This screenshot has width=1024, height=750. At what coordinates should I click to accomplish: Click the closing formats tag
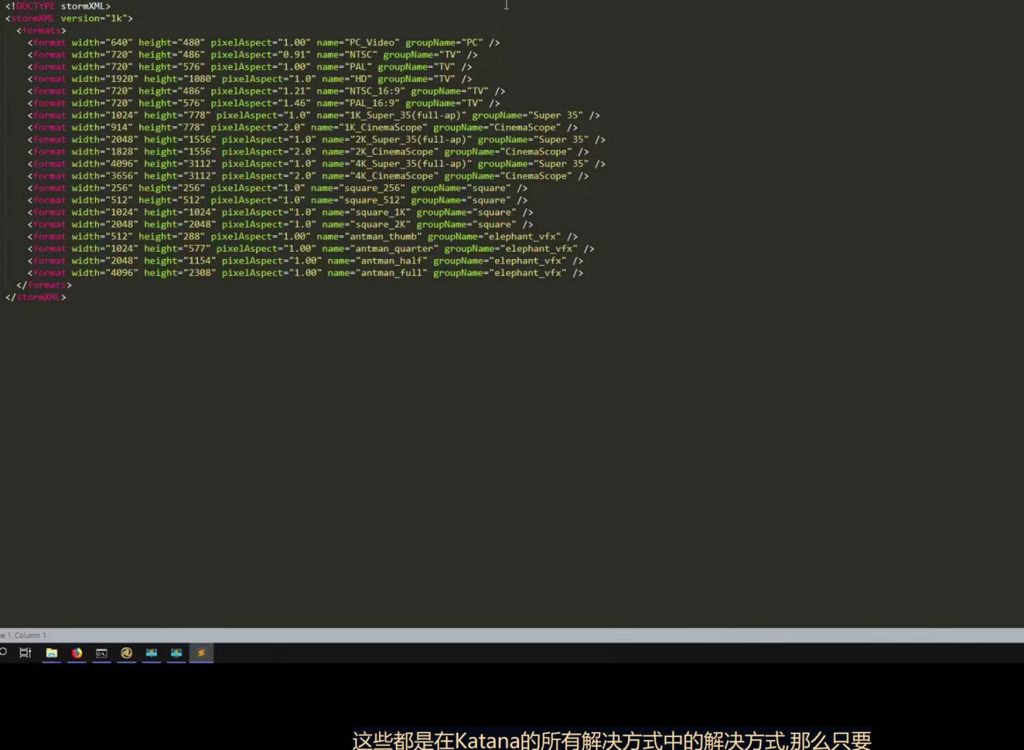45,285
